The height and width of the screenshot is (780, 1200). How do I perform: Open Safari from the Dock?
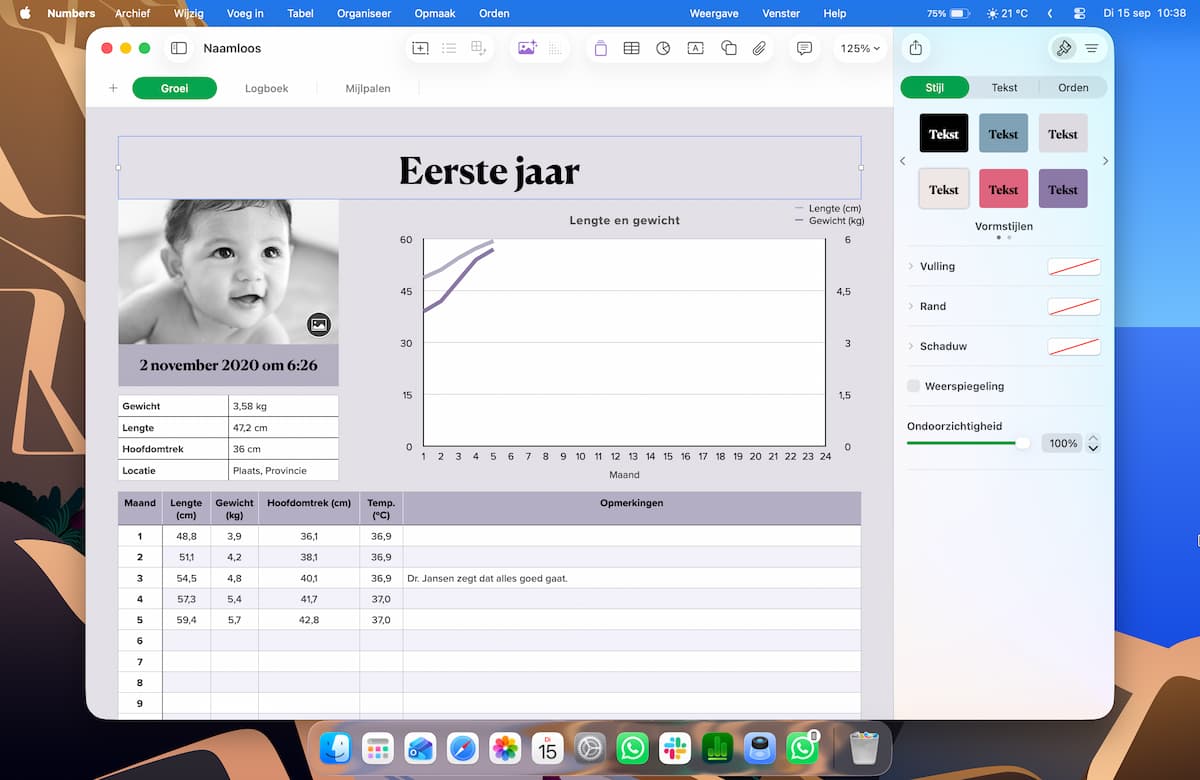462,748
